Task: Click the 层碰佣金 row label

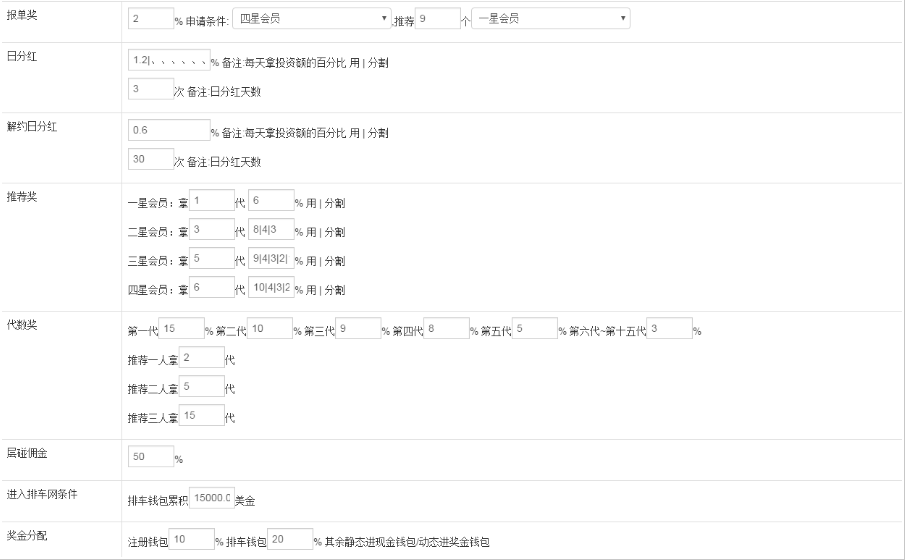Action: pos(27,453)
